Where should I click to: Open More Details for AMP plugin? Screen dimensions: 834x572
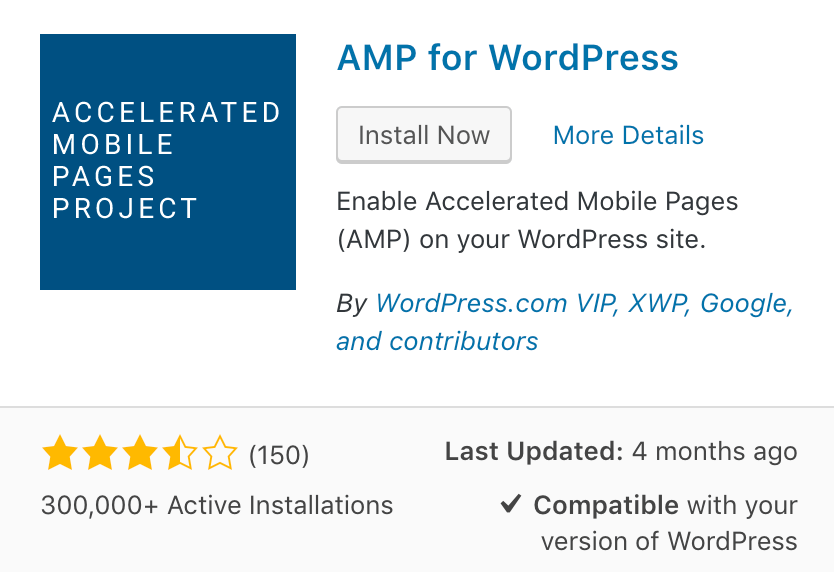pyautogui.click(x=628, y=135)
